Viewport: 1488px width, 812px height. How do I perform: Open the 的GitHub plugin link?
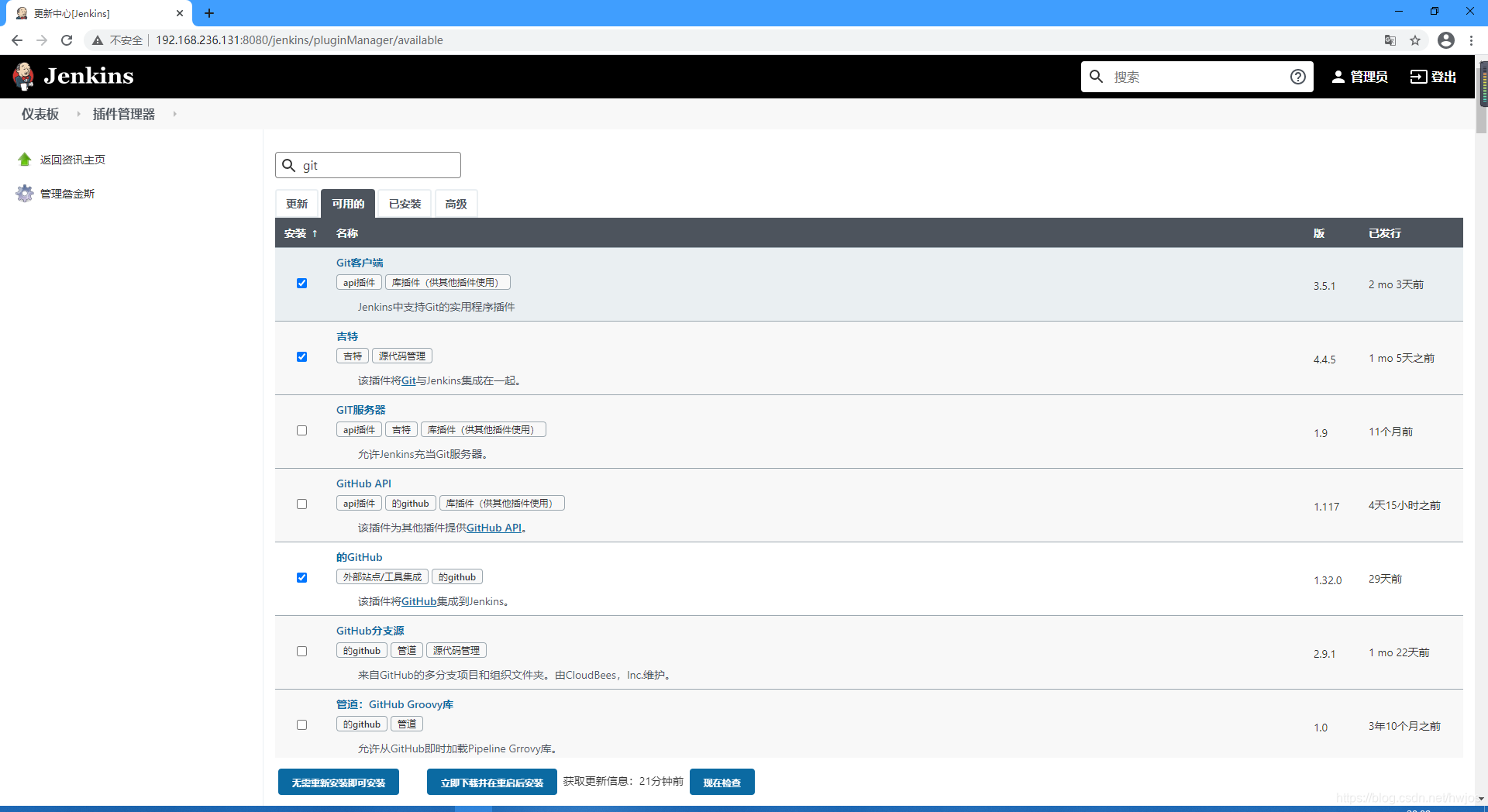[x=360, y=557]
